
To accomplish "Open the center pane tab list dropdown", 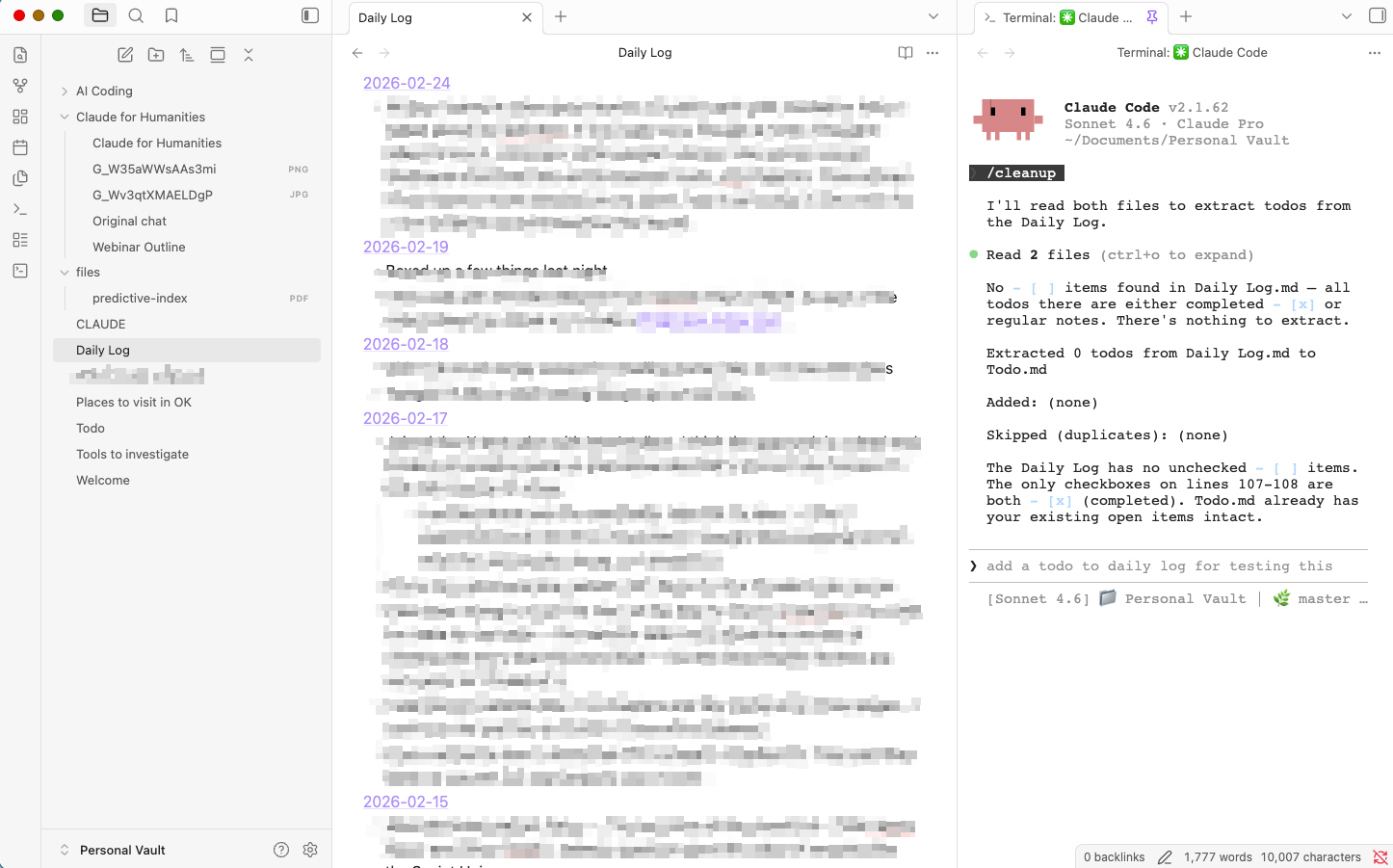I will (x=933, y=16).
